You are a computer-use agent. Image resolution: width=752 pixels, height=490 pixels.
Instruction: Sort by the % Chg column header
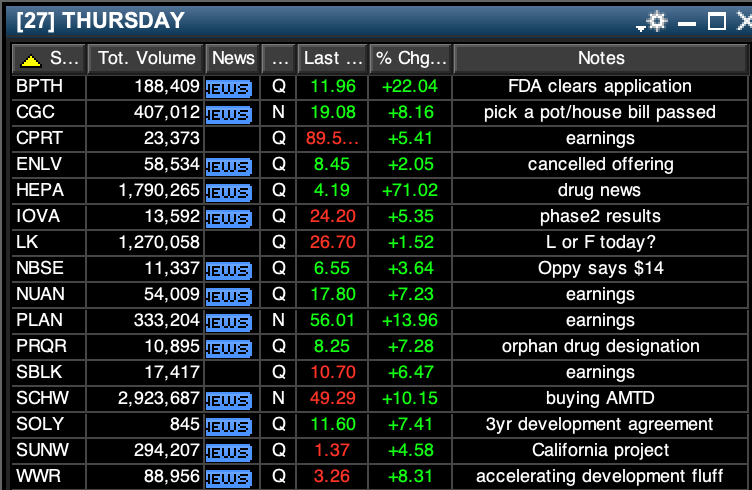tap(411, 58)
